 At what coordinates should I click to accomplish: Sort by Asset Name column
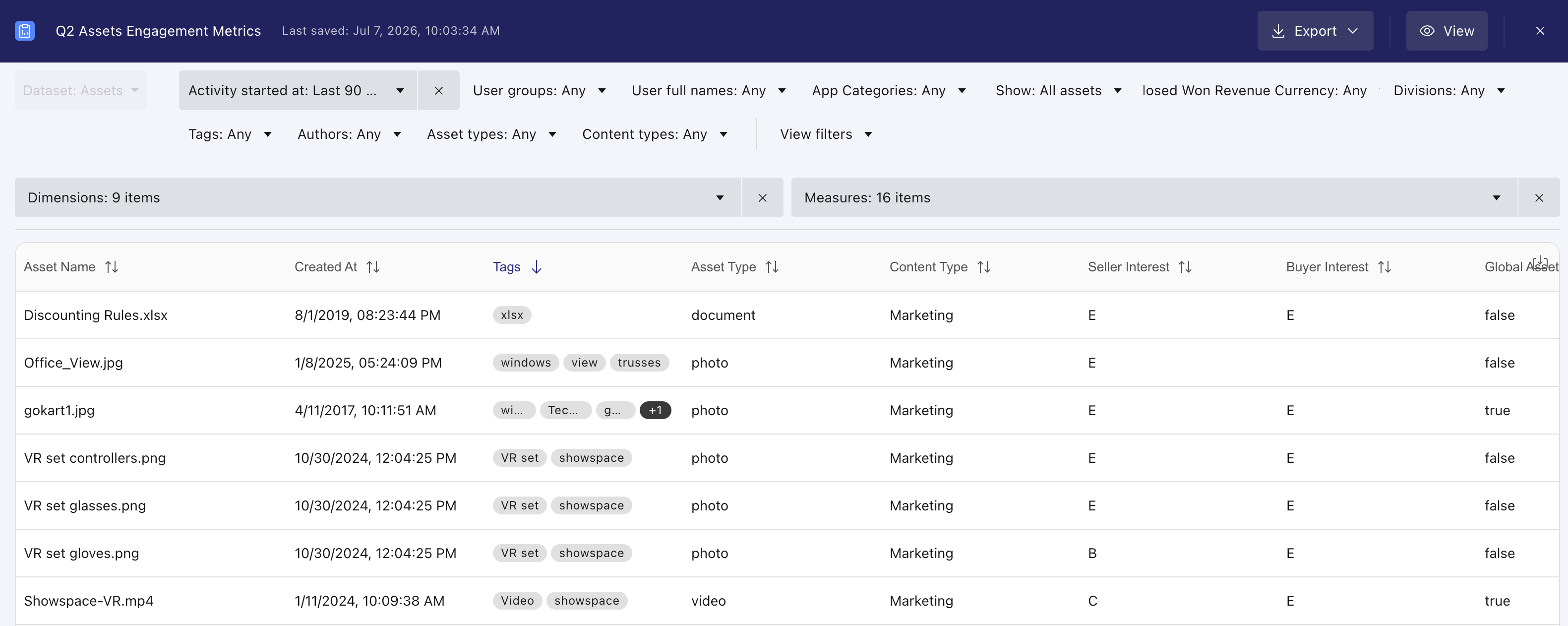point(112,267)
